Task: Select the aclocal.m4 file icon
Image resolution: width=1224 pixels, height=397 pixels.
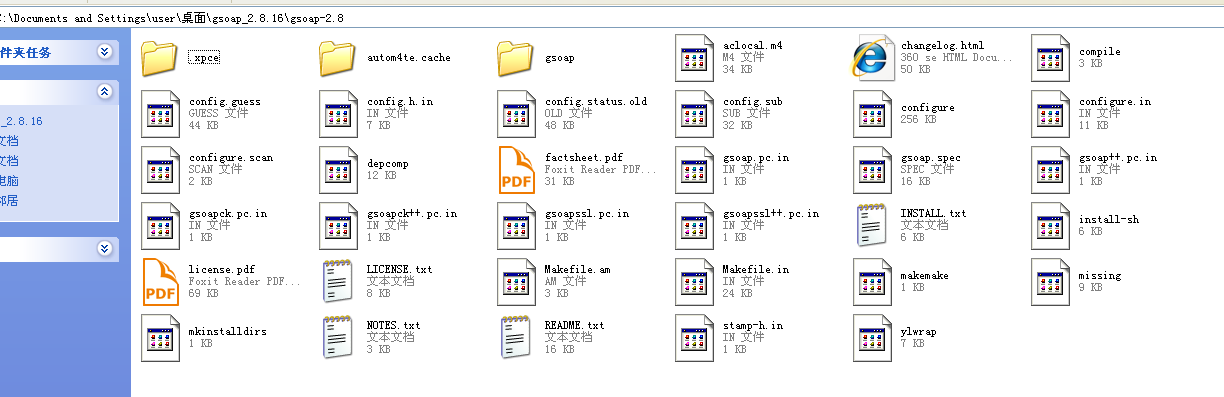Action: [694, 58]
